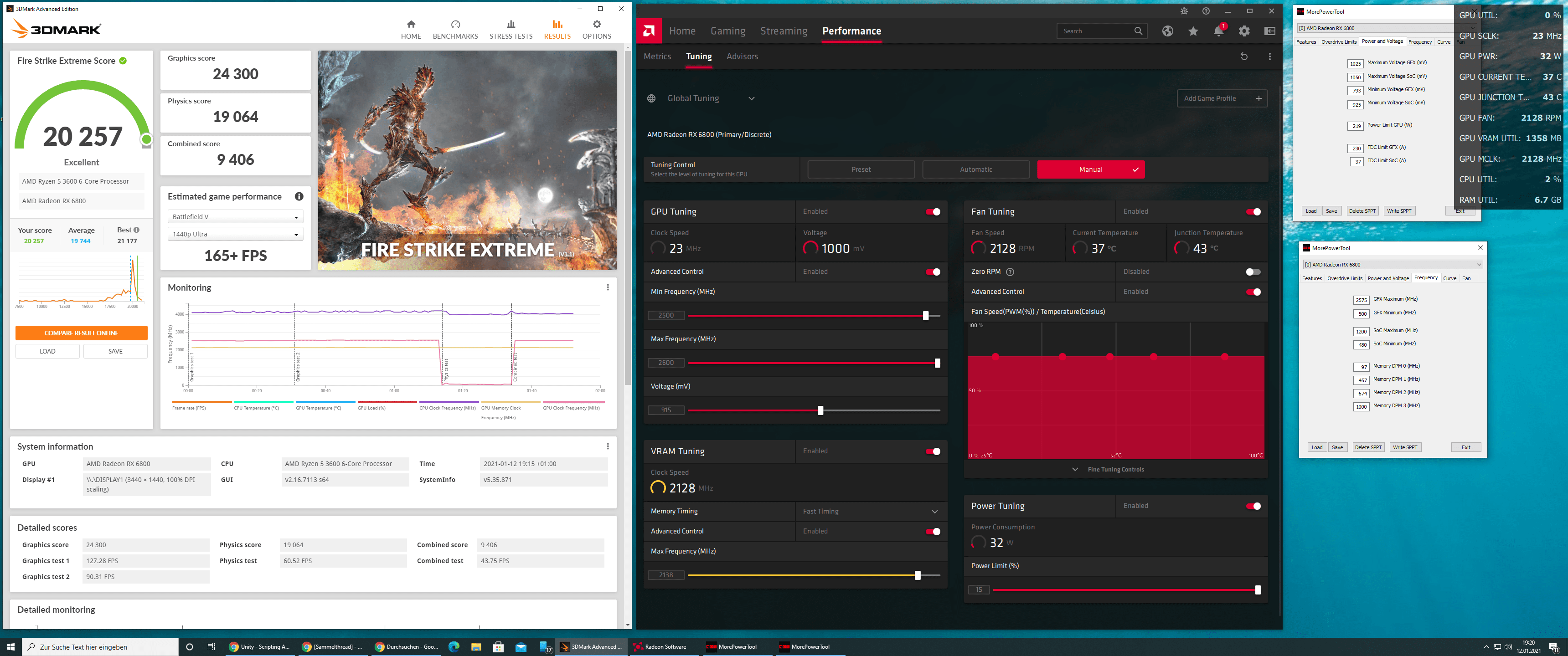The height and width of the screenshot is (656, 1568).
Task: Open the 3DMark Results icon
Action: click(x=557, y=24)
